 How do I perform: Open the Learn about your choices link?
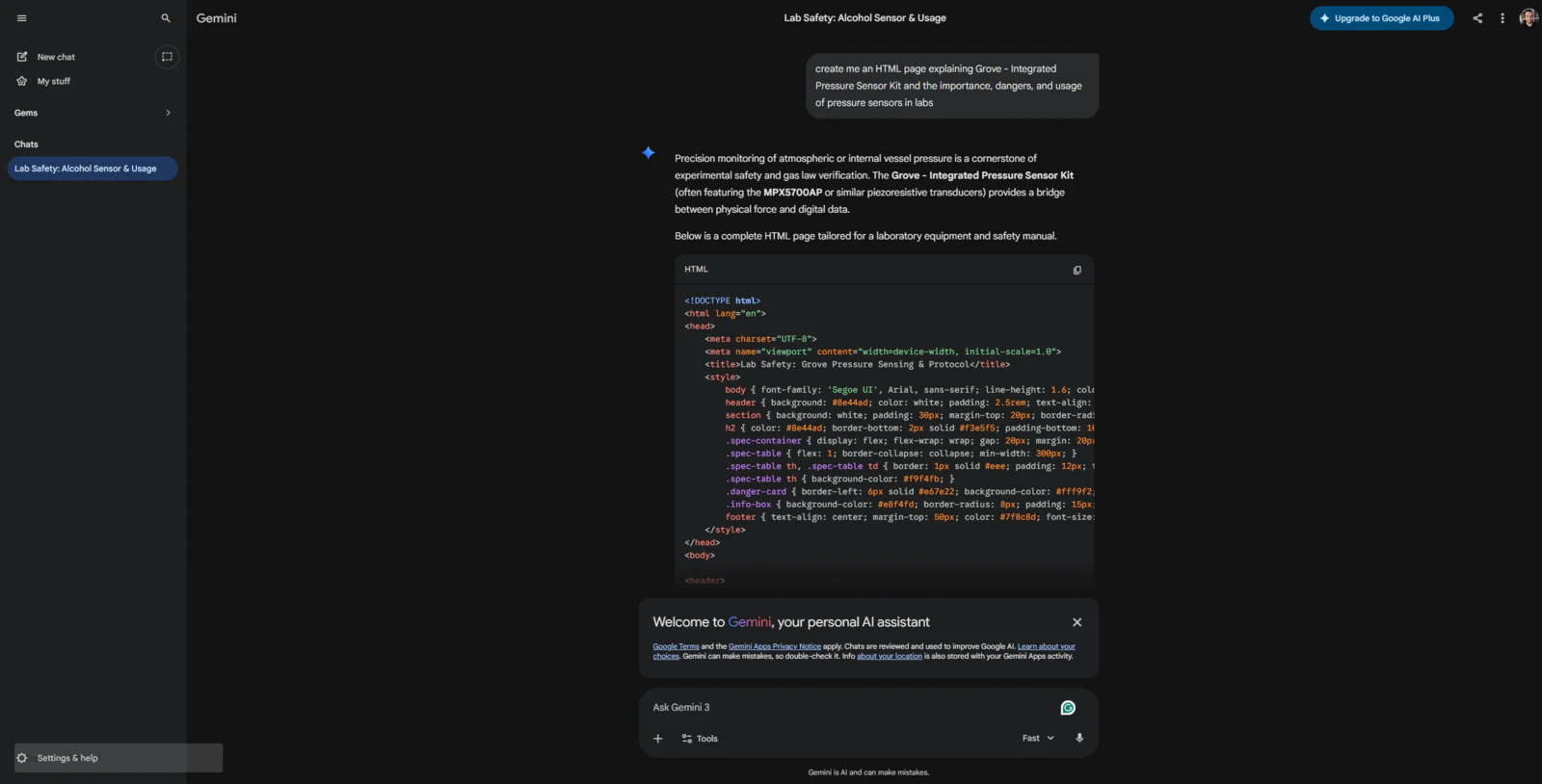pyautogui.click(x=1047, y=646)
